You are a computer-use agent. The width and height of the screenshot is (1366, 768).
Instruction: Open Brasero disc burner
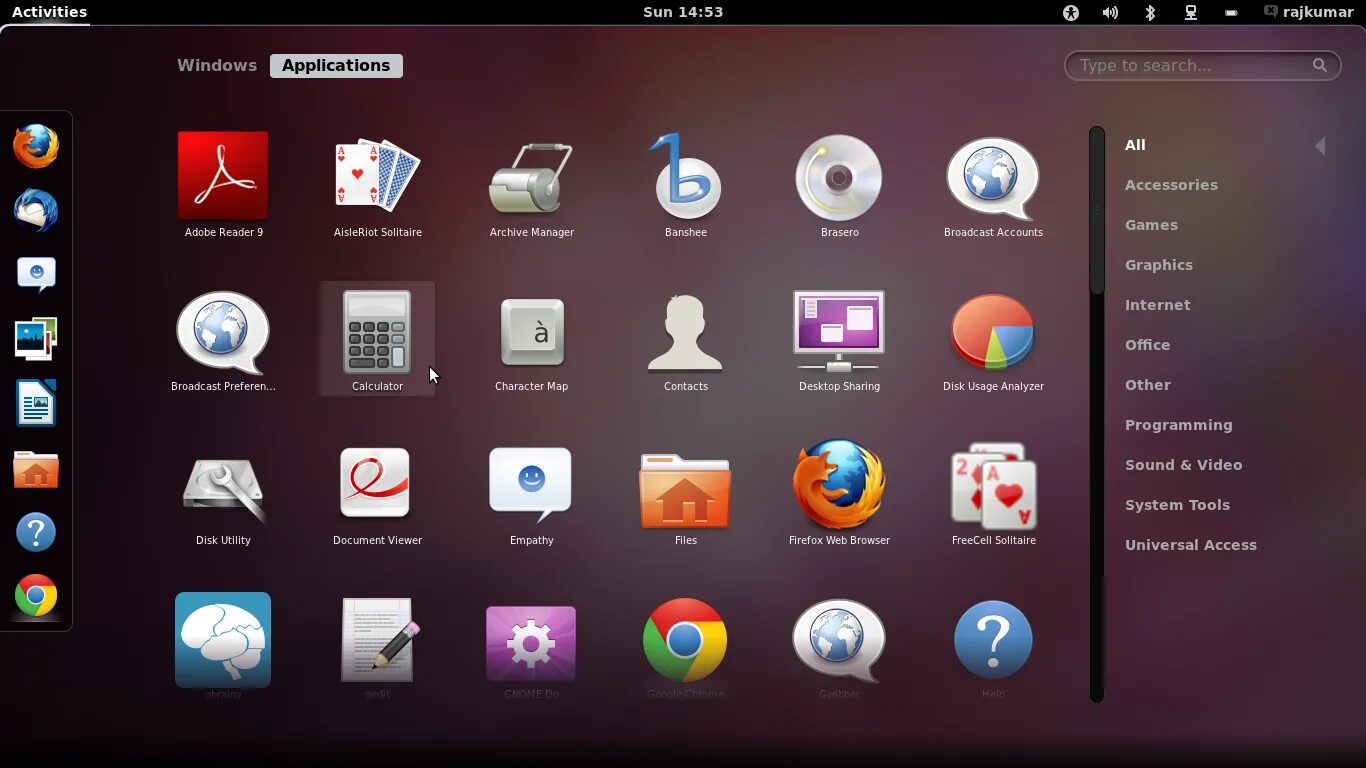839,185
